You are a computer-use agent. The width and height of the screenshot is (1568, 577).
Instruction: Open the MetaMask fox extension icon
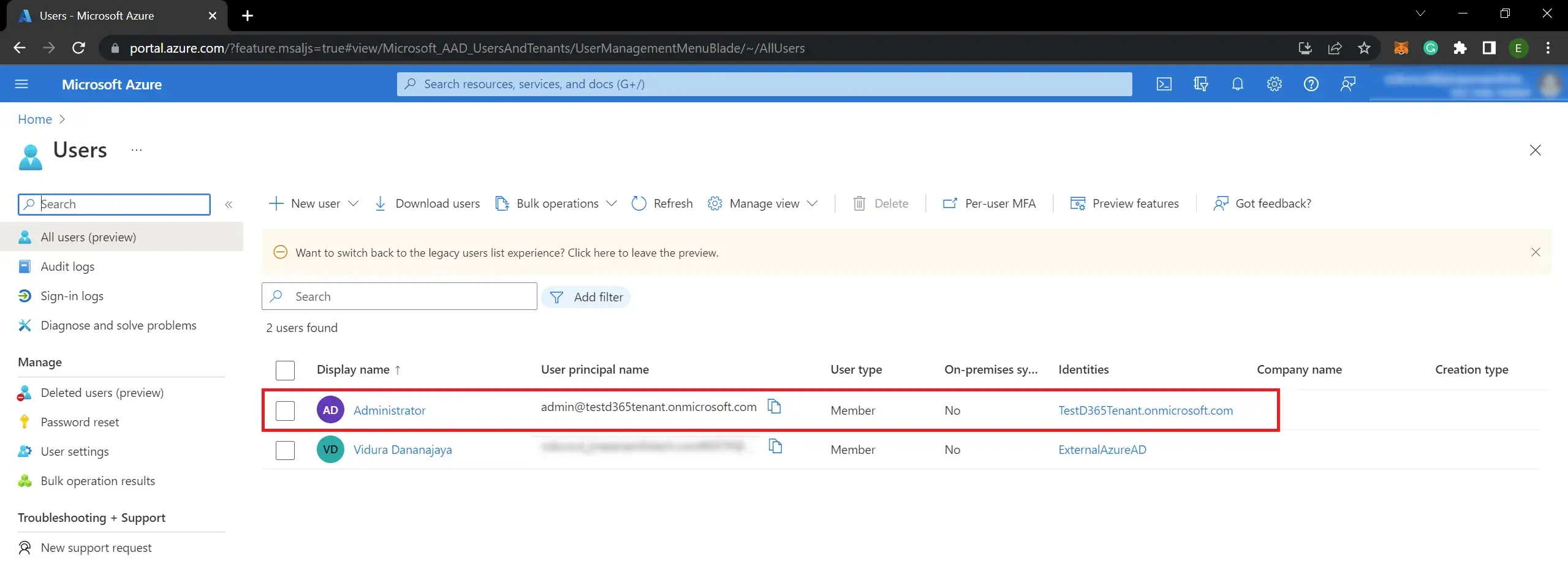(1401, 48)
